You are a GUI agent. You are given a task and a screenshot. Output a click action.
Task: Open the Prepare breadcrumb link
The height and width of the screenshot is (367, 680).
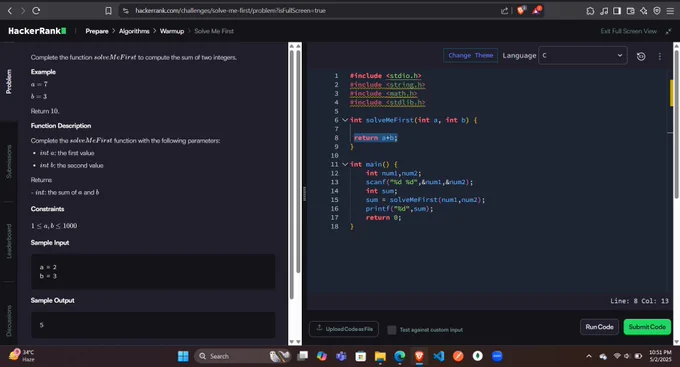pos(97,31)
